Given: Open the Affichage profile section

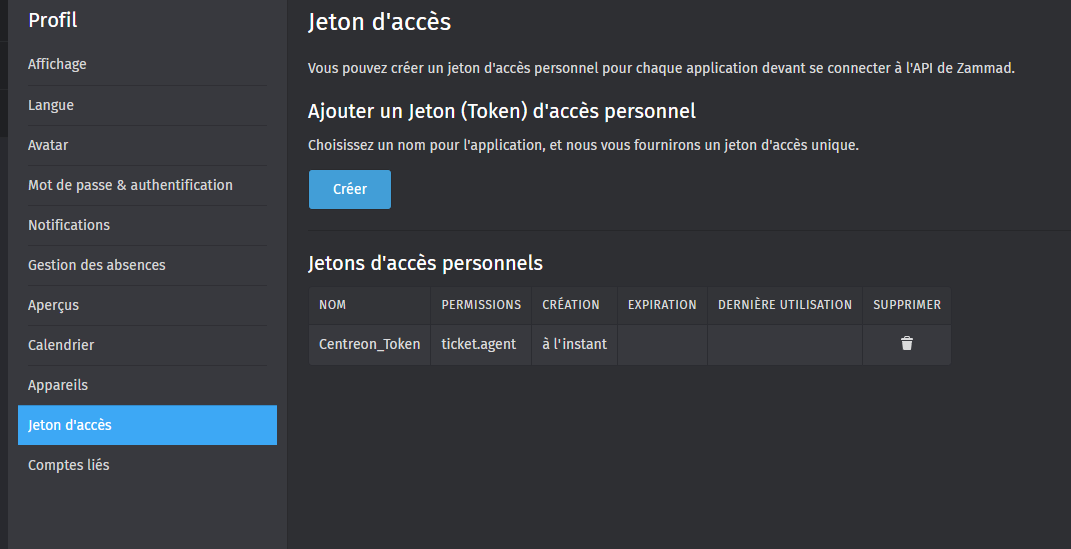Looking at the screenshot, I should [x=57, y=64].
